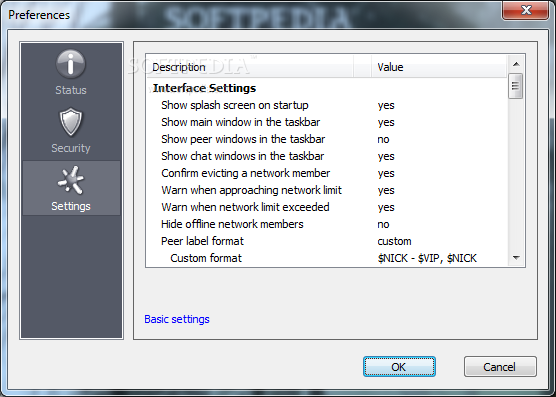Open the Security shield icon
The height and width of the screenshot is (397, 556).
71,122
